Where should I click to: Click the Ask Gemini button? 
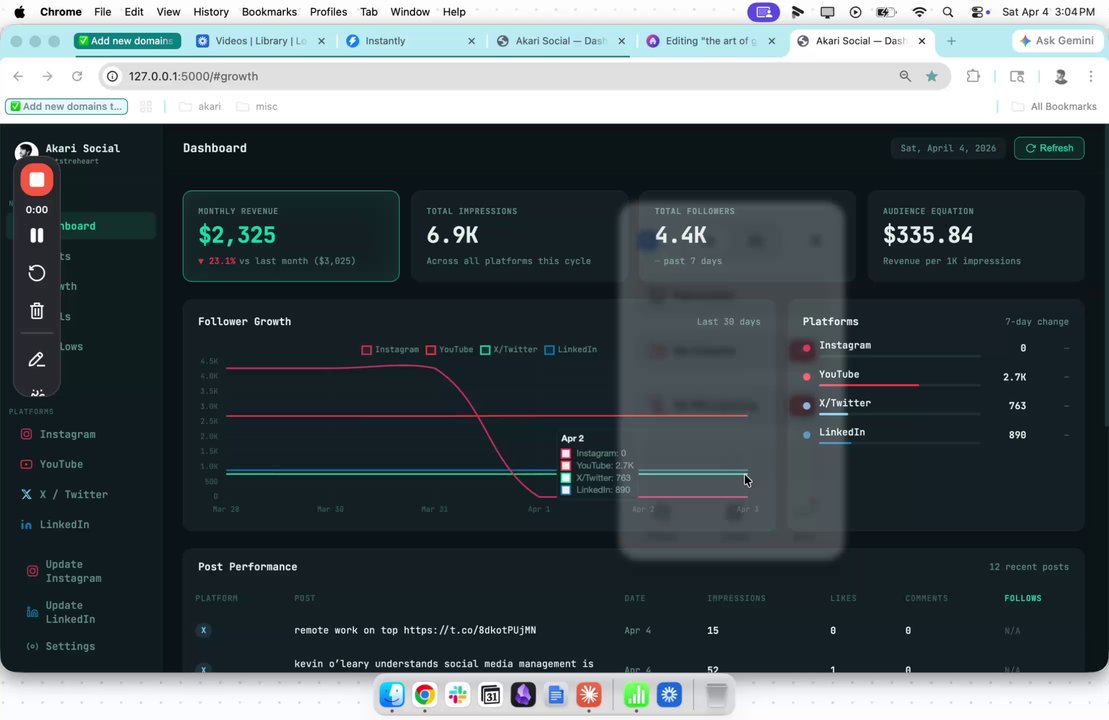(1057, 41)
